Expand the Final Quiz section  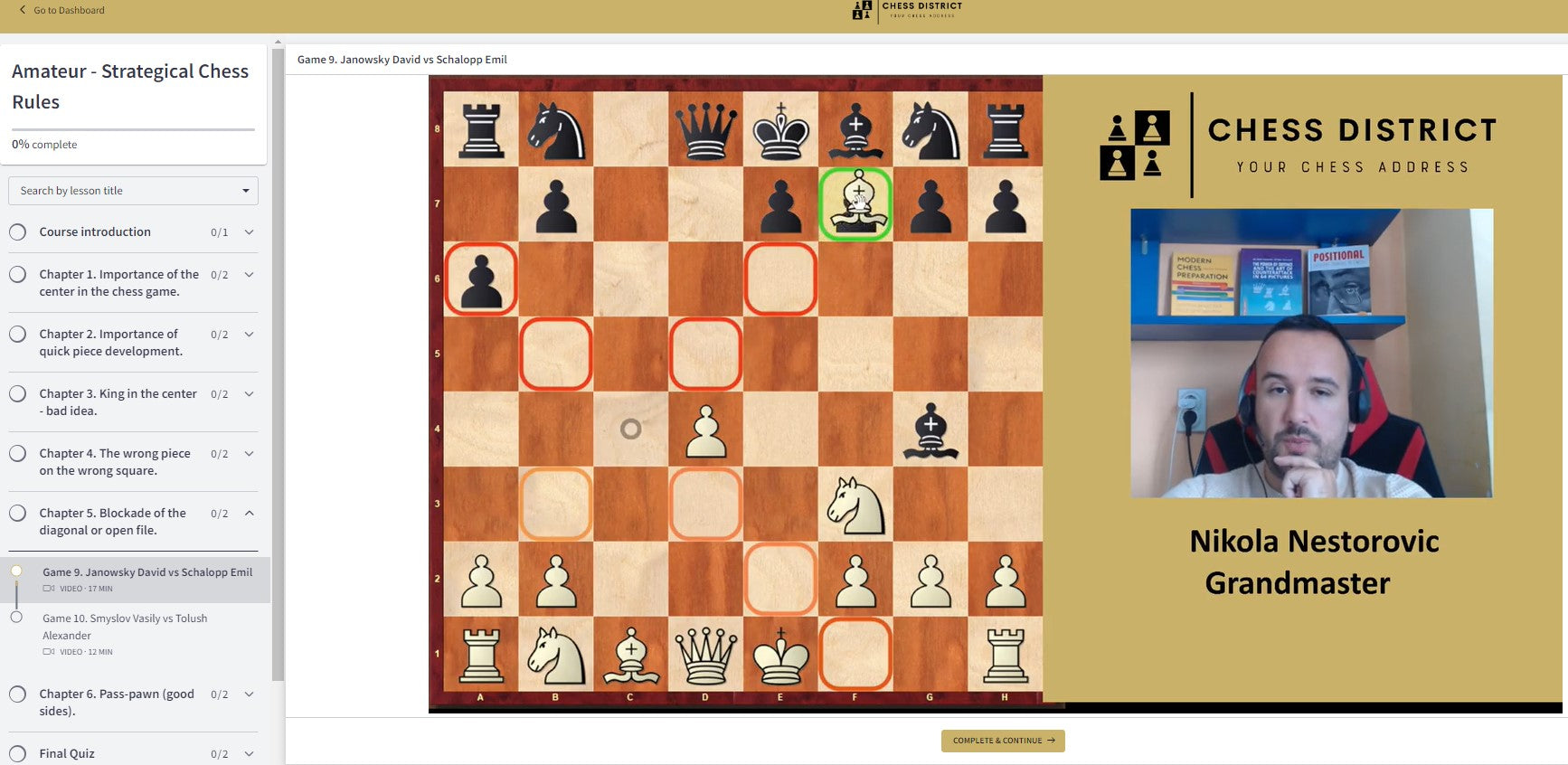tap(249, 754)
